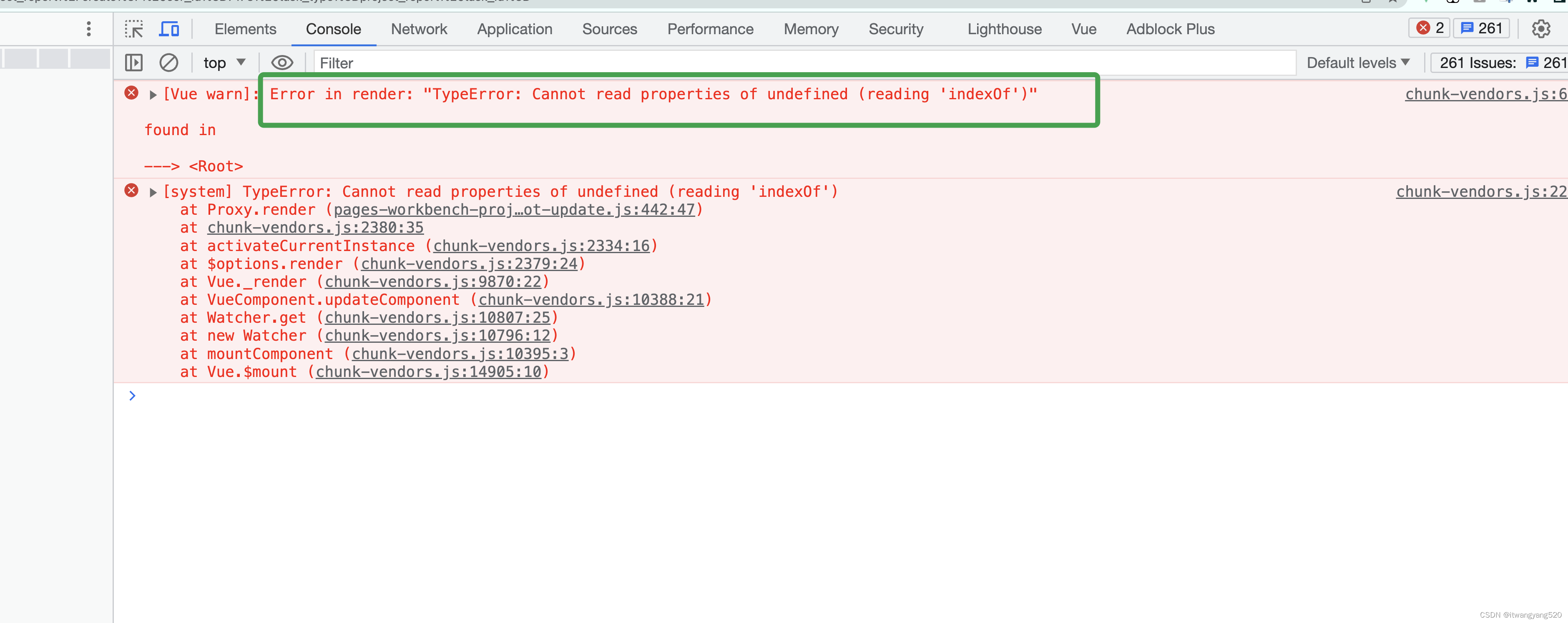
Task: Open the Memory tab
Action: (811, 29)
